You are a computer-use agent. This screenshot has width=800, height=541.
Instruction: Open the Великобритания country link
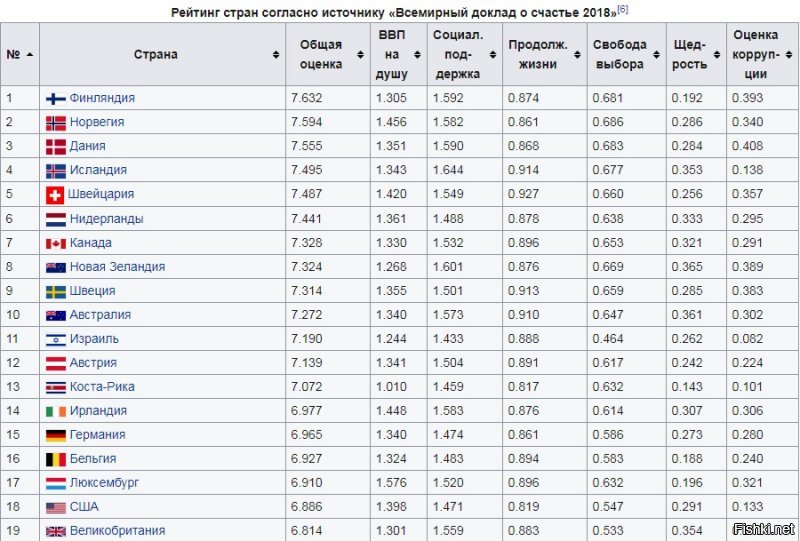(x=117, y=531)
